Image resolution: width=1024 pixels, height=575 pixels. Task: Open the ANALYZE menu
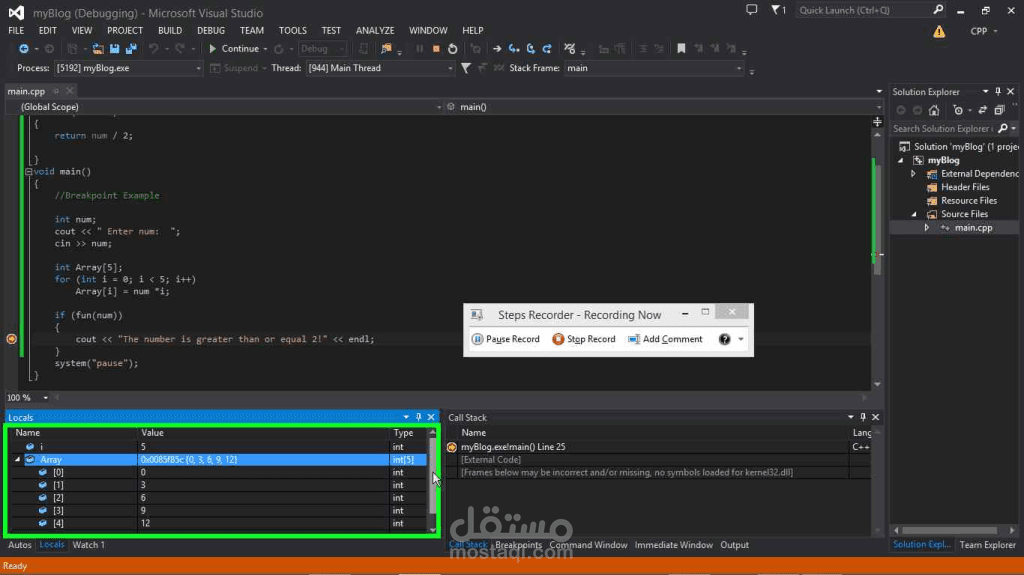coord(375,31)
